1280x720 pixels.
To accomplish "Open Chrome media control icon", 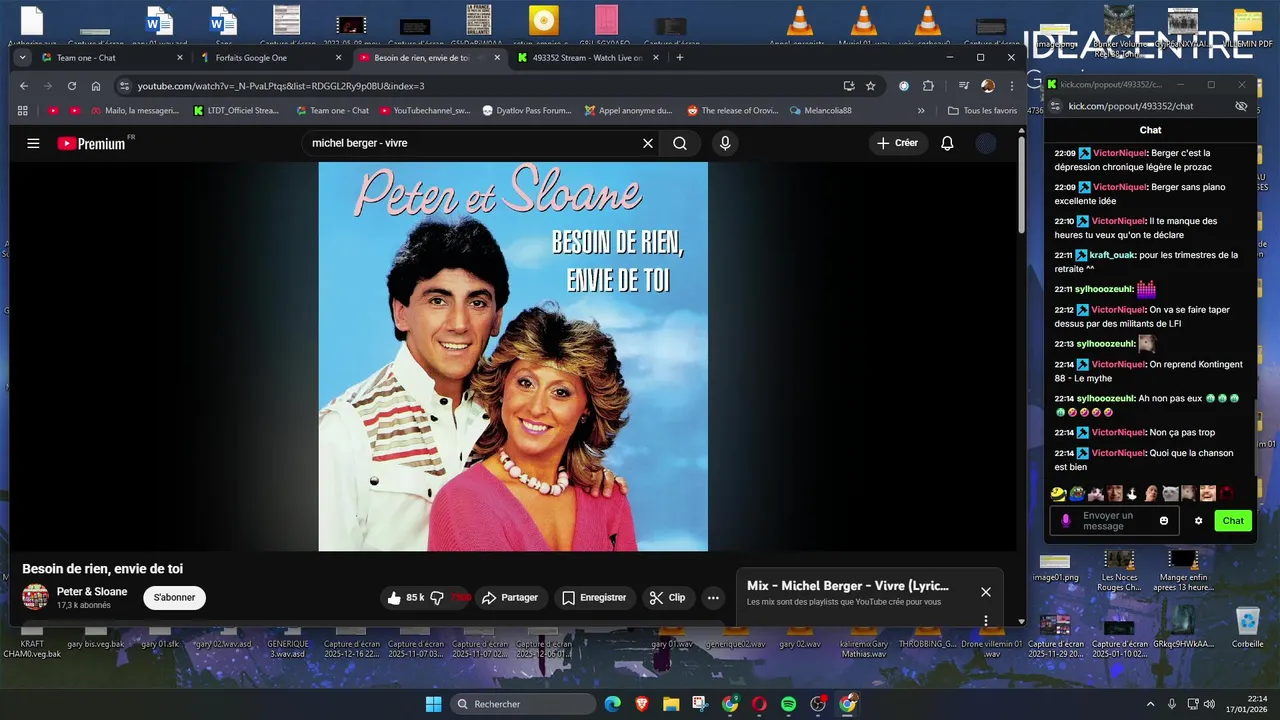I will coord(963,86).
